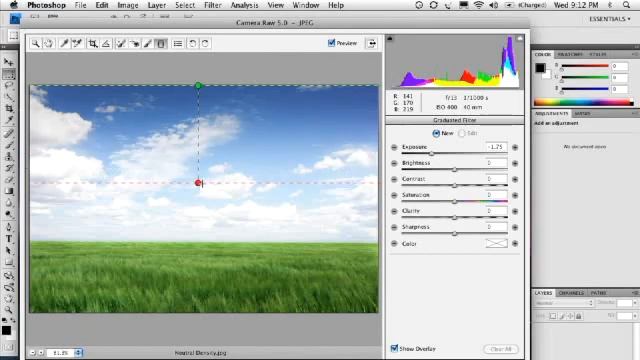Screen dimensions: 640x360
Task: Decrease Exposure with minus button
Action: pyautogui.click(x=394, y=147)
